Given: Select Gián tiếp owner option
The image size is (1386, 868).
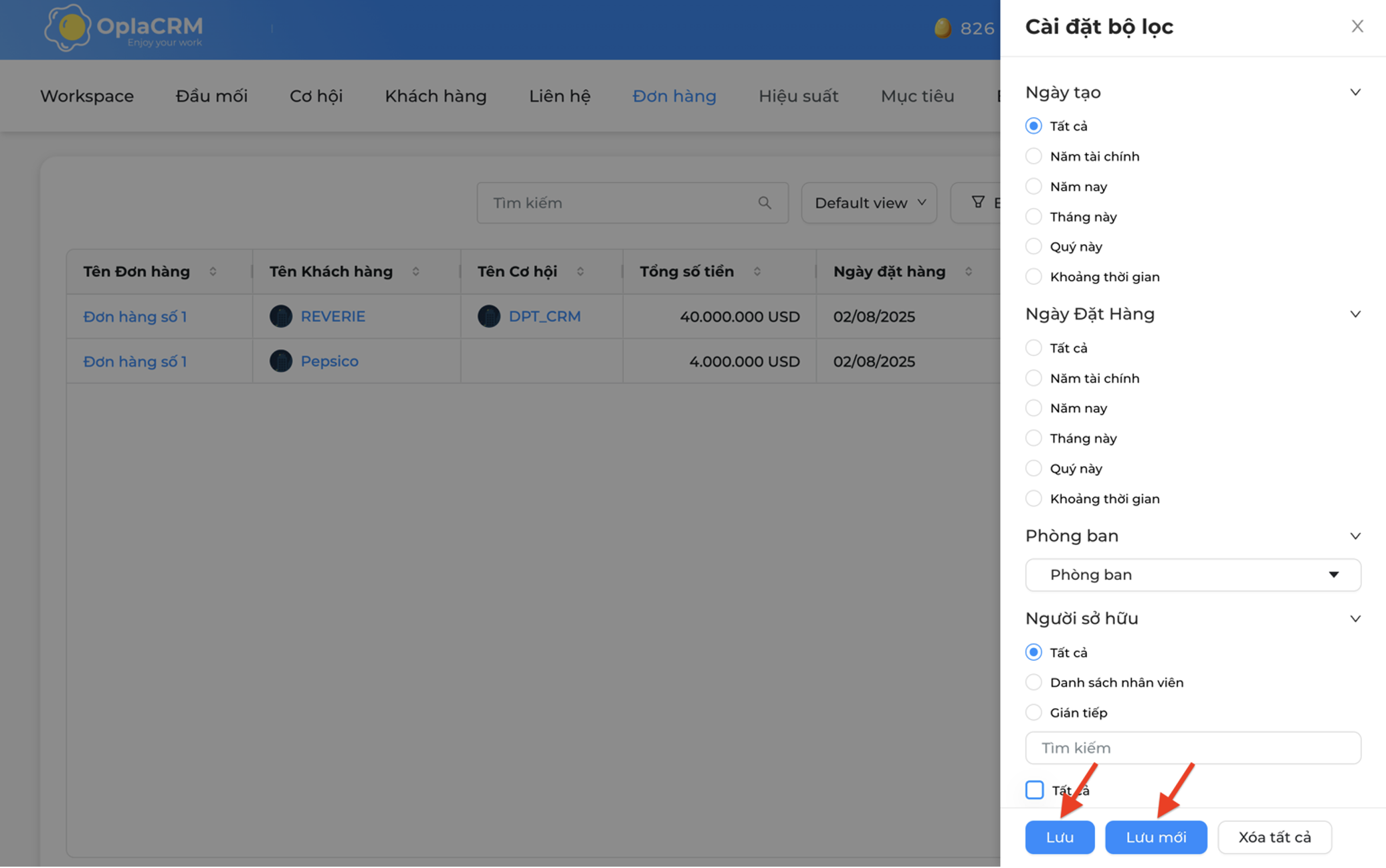Looking at the screenshot, I should click(x=1033, y=712).
